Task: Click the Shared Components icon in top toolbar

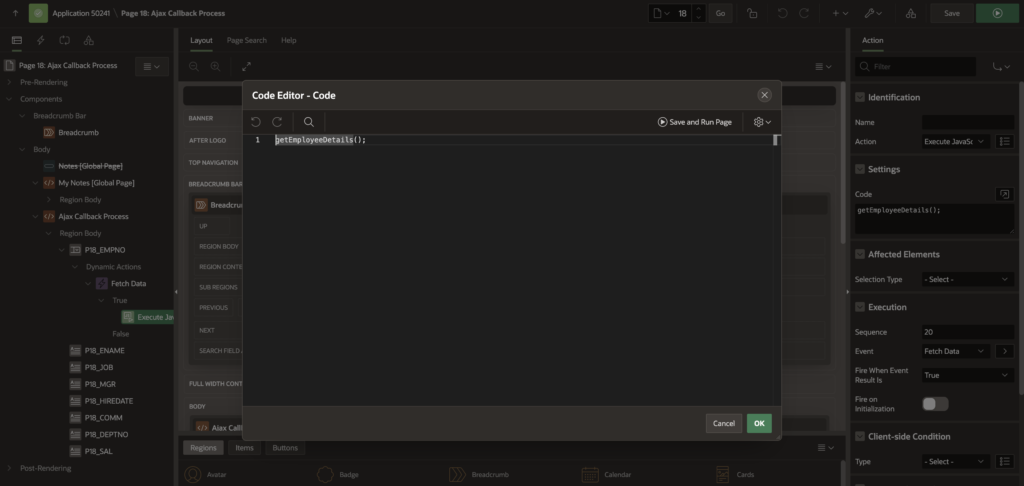Action: tap(910, 13)
